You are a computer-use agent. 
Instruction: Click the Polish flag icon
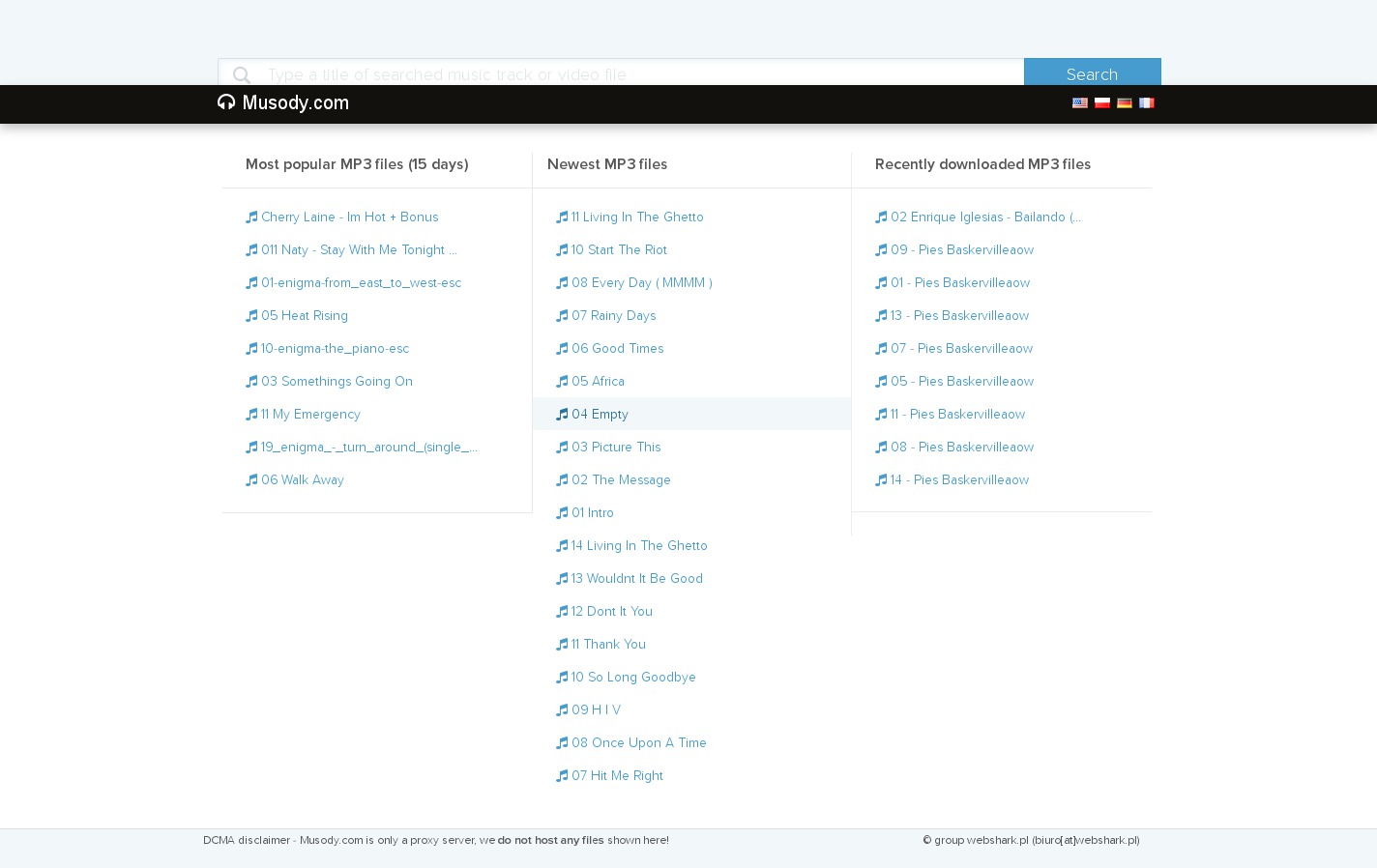tap(1101, 103)
